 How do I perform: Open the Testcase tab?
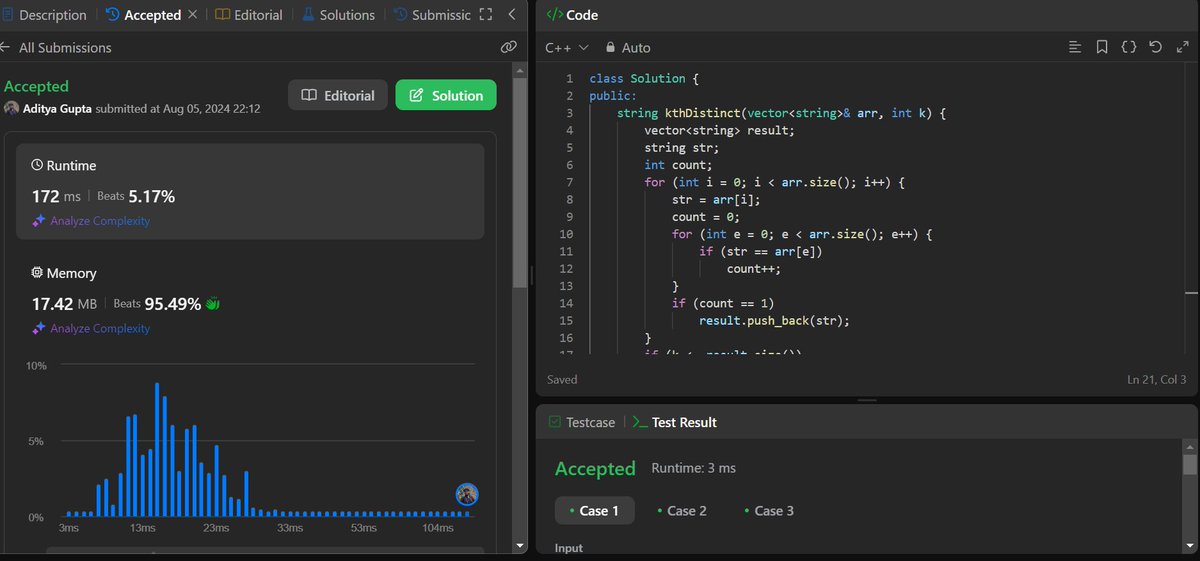pyautogui.click(x=581, y=422)
